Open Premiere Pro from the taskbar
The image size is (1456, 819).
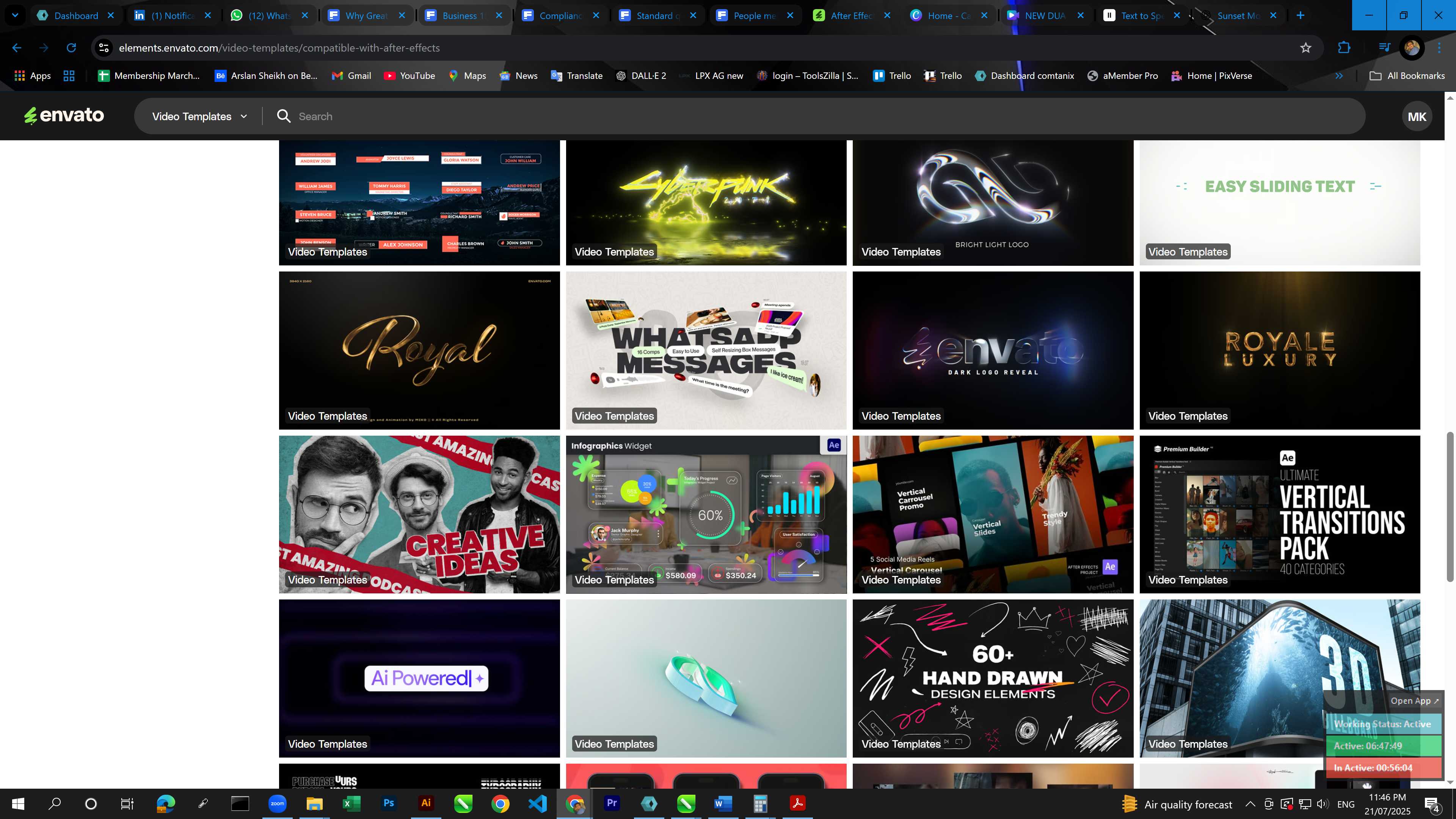pyautogui.click(x=612, y=803)
